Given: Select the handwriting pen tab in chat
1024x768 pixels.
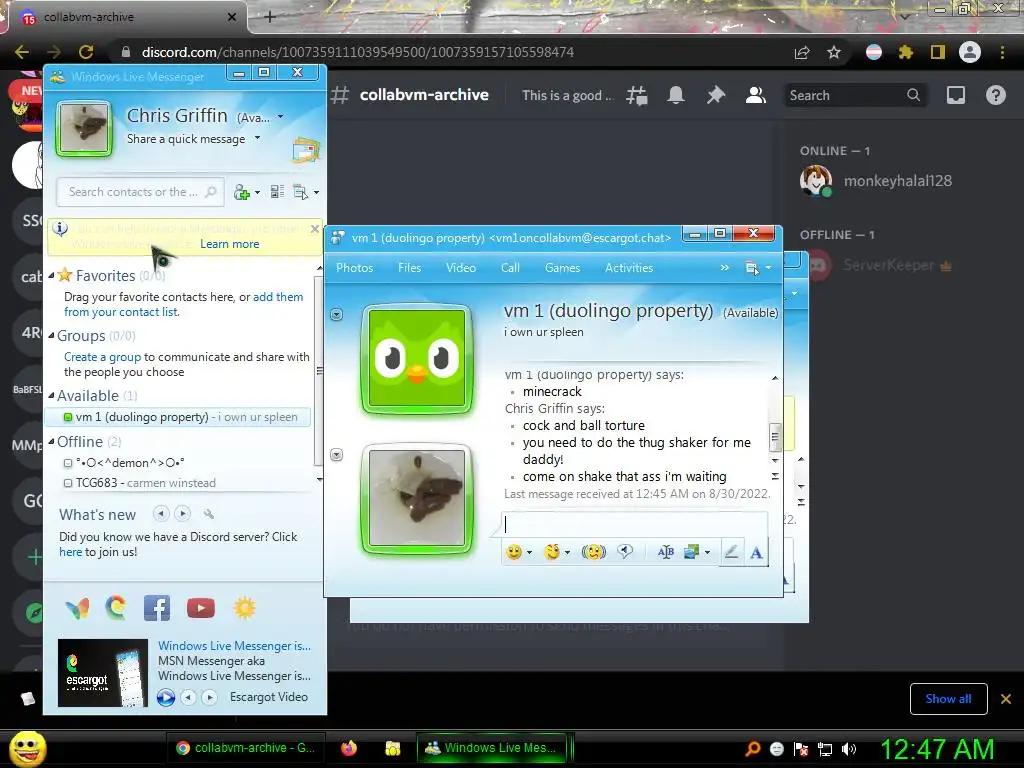Looking at the screenshot, I should point(731,552).
